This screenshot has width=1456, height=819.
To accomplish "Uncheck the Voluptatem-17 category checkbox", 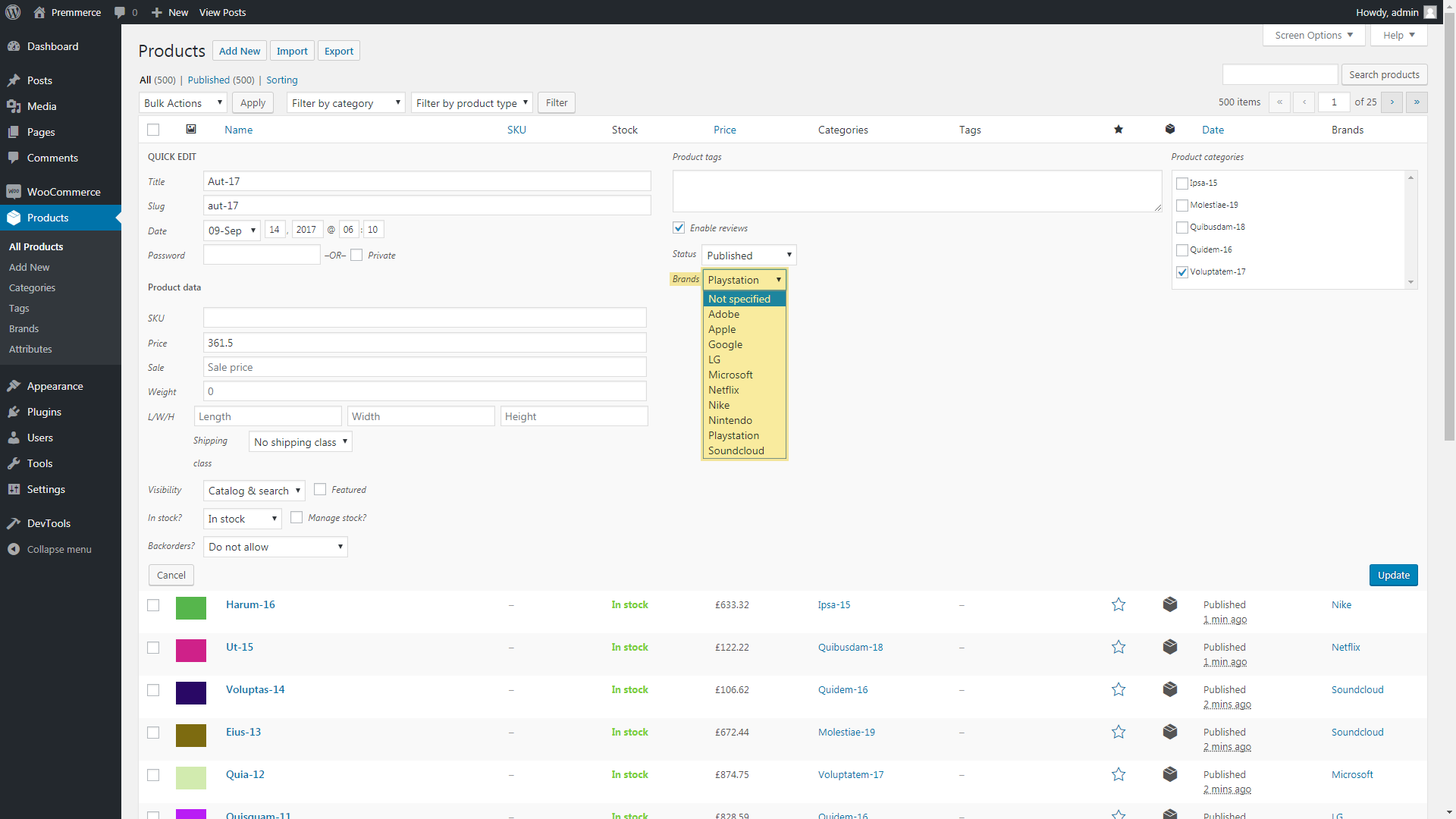I will (x=1181, y=271).
